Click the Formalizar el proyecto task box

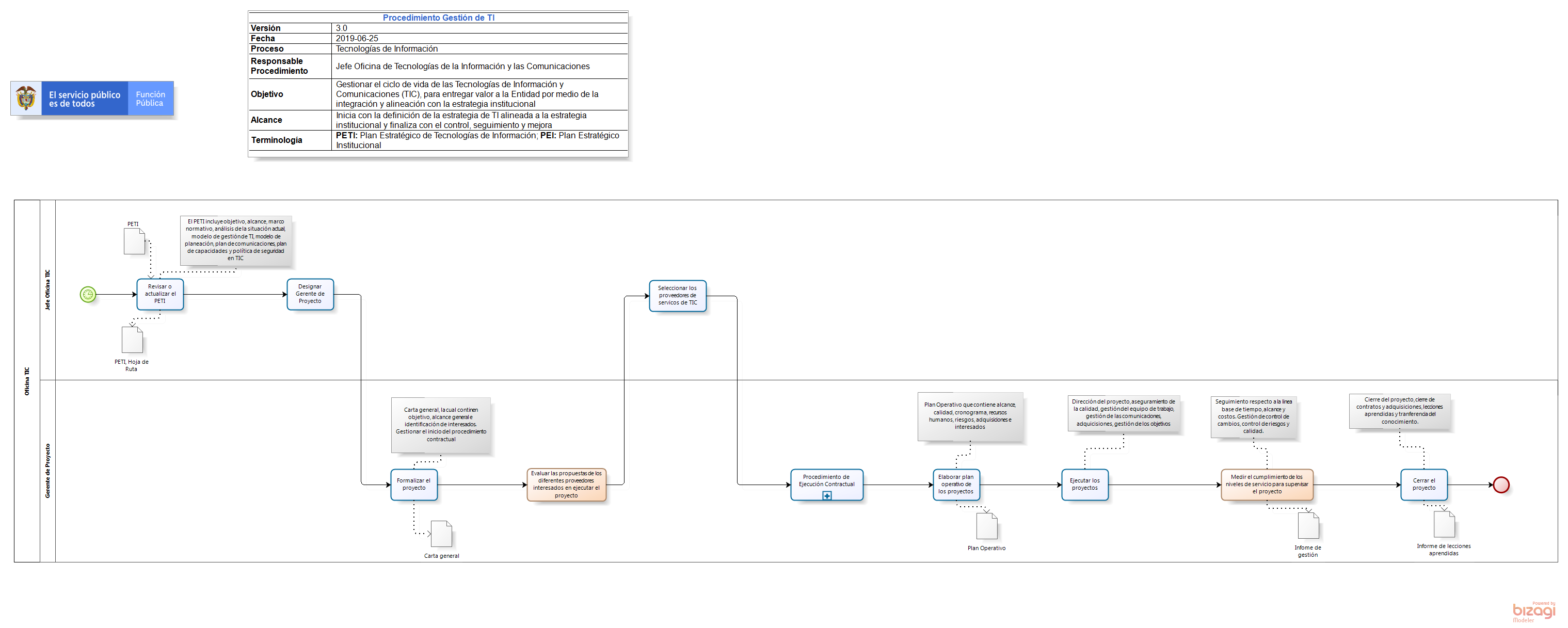click(x=414, y=485)
